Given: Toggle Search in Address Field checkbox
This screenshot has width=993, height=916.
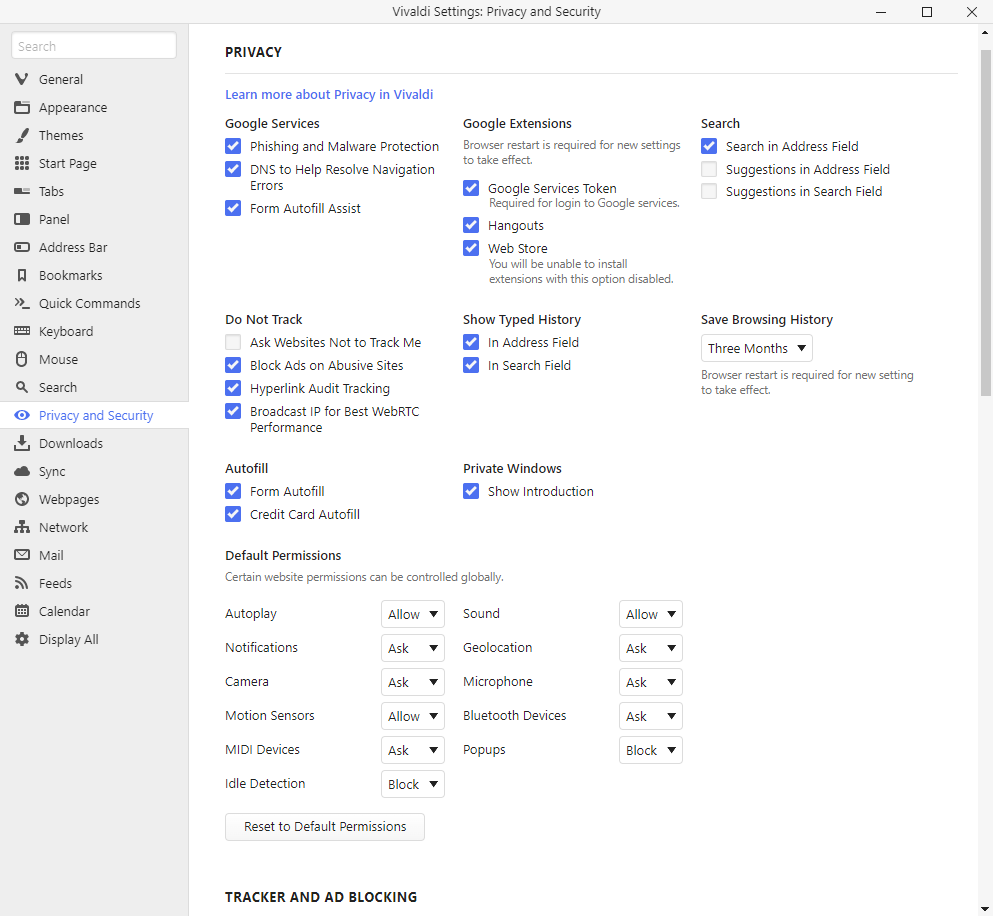Looking at the screenshot, I should coord(709,146).
